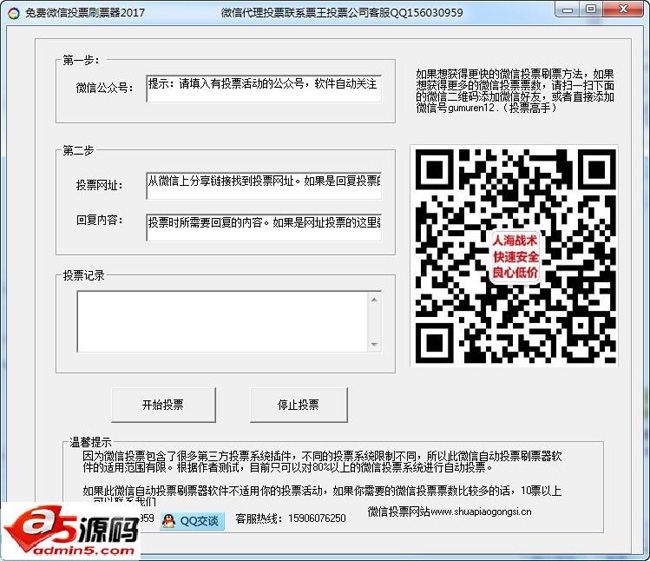The width and height of the screenshot is (650, 561).
Task: Click the 投票记录 group heading
Action: coord(83,275)
